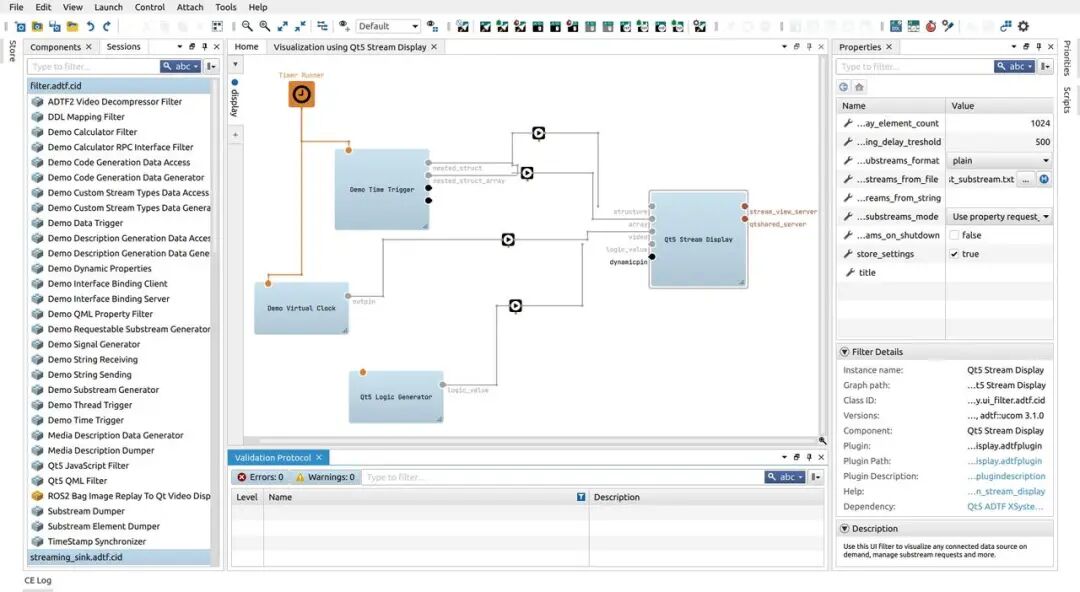Click the home icon in Properties panel

859,87
